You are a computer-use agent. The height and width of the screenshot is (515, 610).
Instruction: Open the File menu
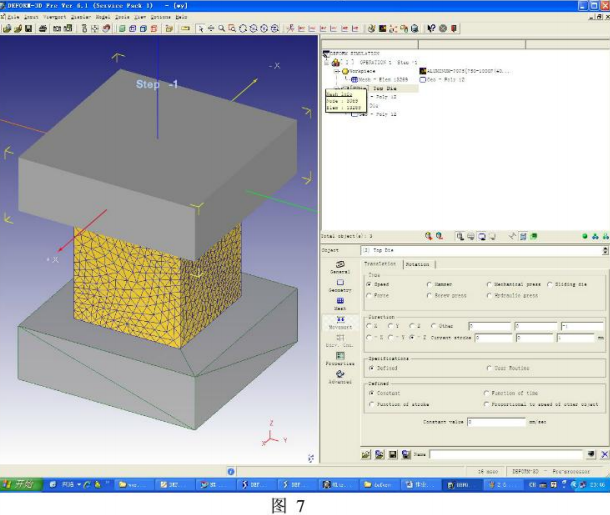pos(13,17)
